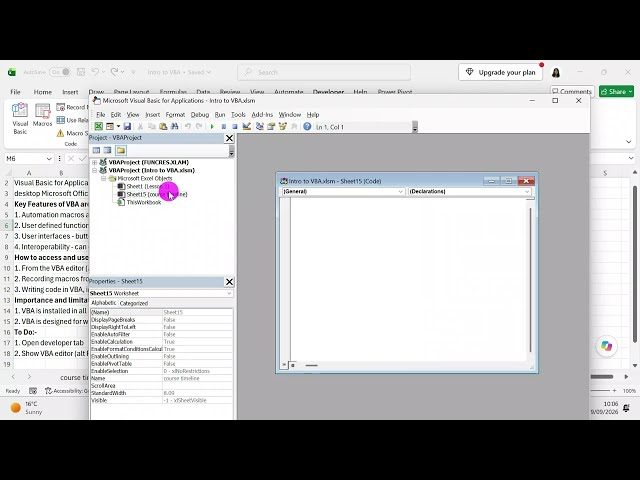Screen dimensions: 640x480
Task: Click View Code icon in Project pane
Action: pos(96,150)
